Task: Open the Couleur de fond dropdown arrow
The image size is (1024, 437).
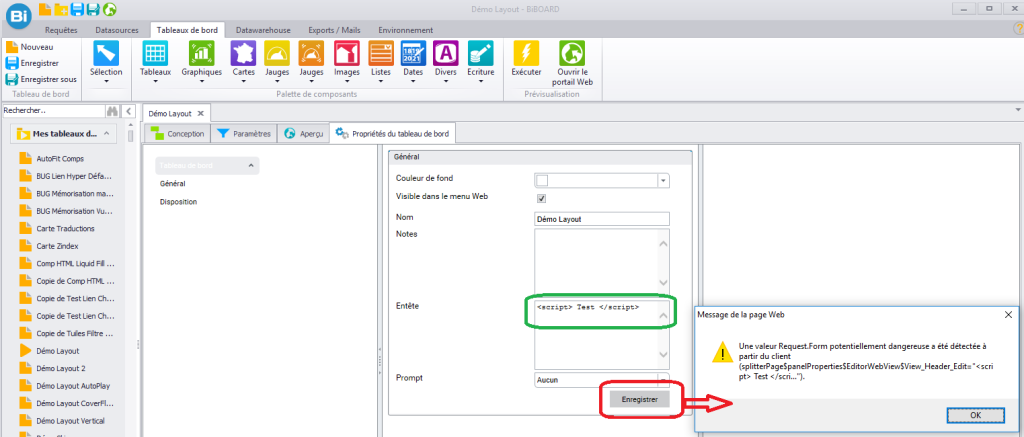Action: (x=664, y=180)
